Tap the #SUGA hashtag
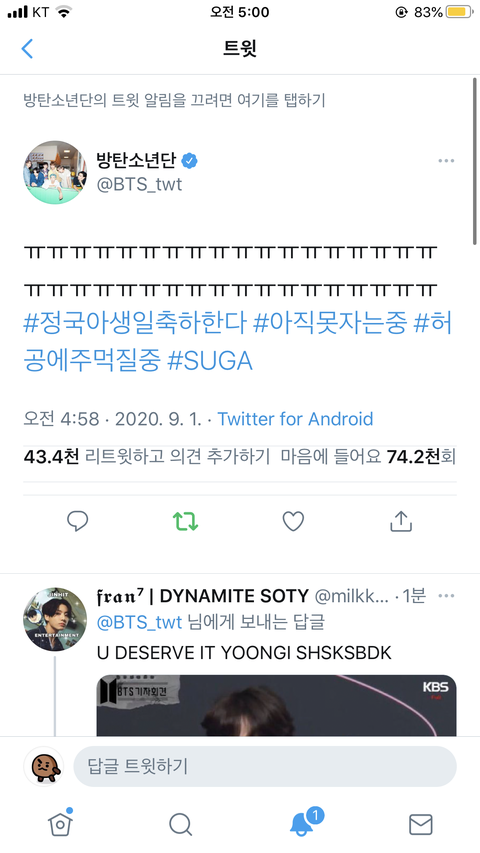Image resolution: width=480 pixels, height=853 pixels. pyautogui.click(x=210, y=361)
